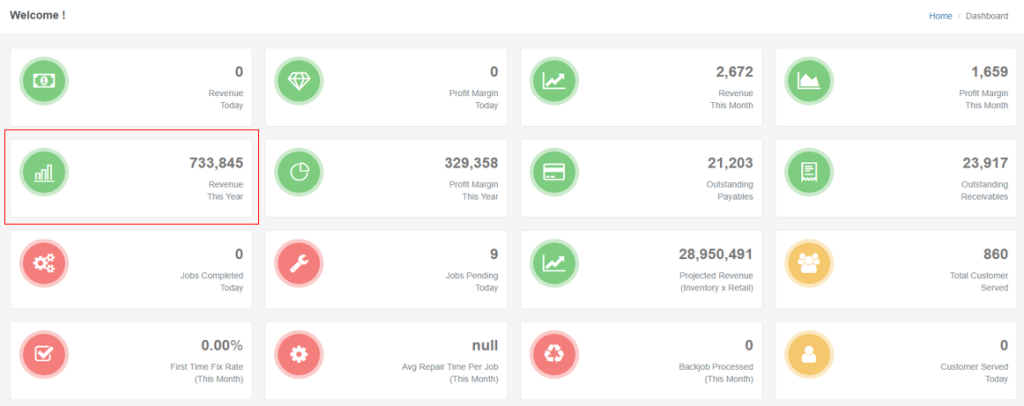
Task: Click the credit card icon for Outstanding Payables
Action: tap(554, 173)
